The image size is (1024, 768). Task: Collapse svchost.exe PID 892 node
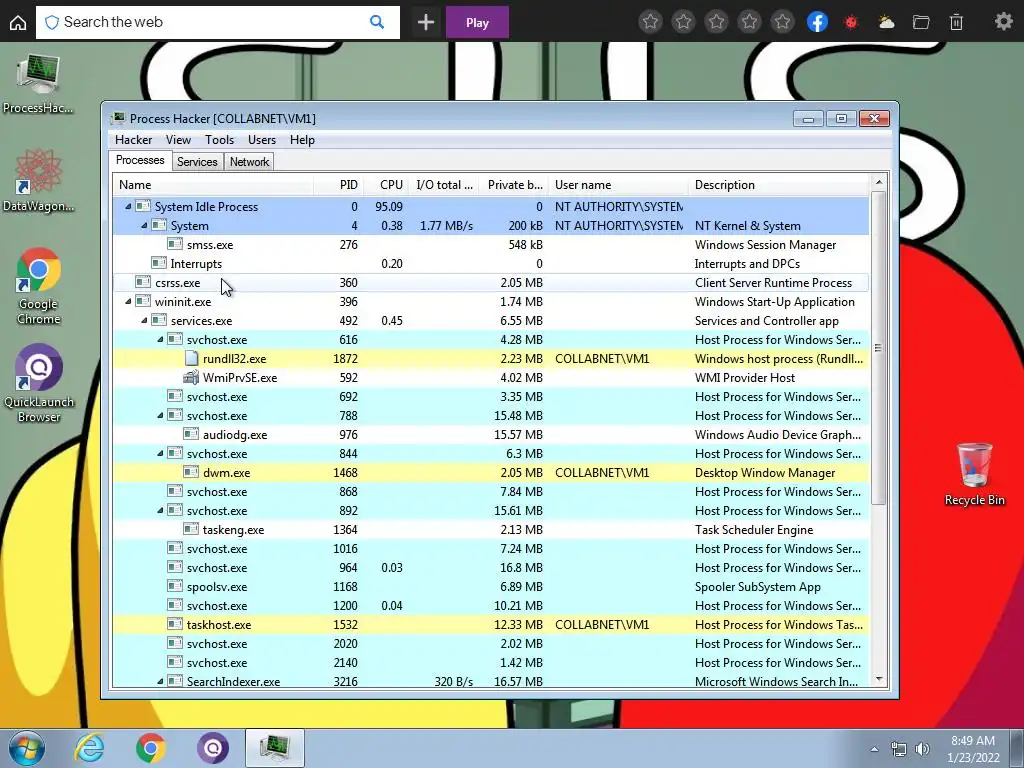pyautogui.click(x=160, y=510)
